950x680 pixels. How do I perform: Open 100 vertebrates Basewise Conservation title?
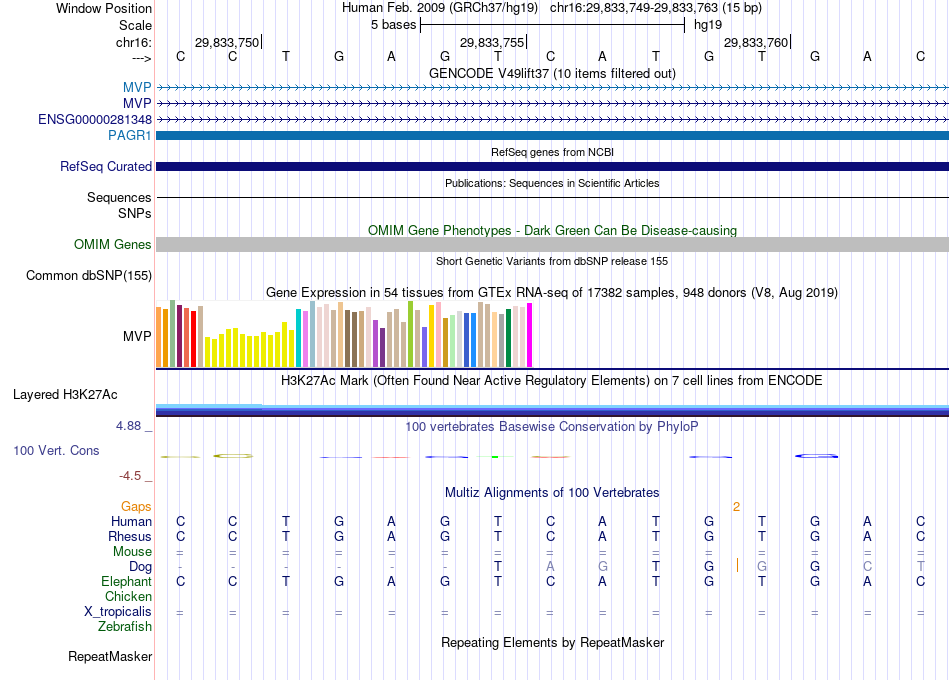(552, 427)
